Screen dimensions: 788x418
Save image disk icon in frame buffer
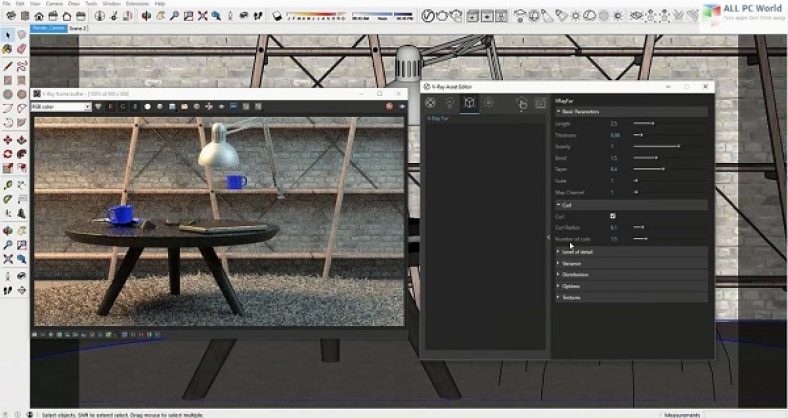(172, 107)
